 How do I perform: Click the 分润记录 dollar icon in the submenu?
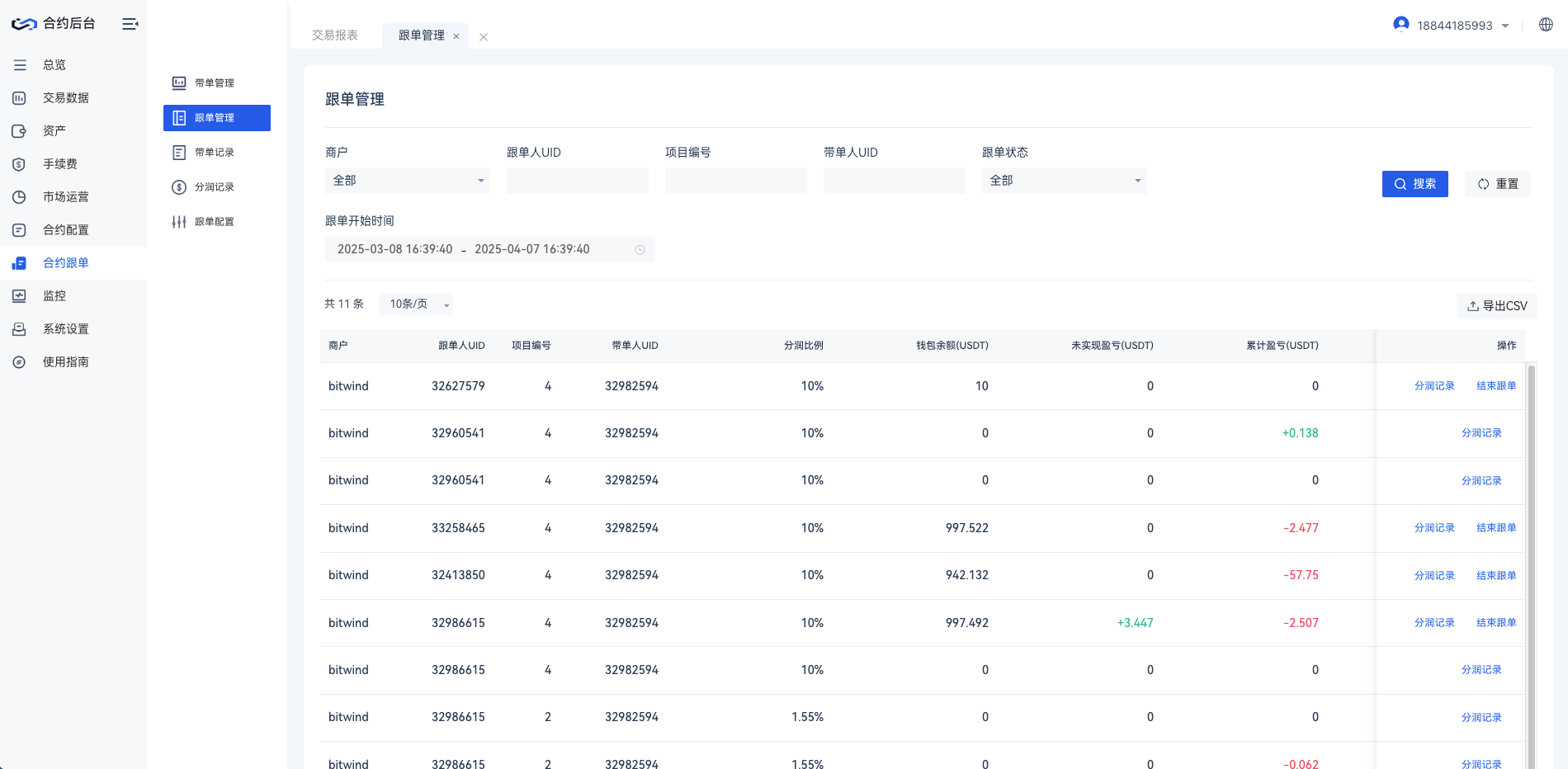[x=179, y=187]
